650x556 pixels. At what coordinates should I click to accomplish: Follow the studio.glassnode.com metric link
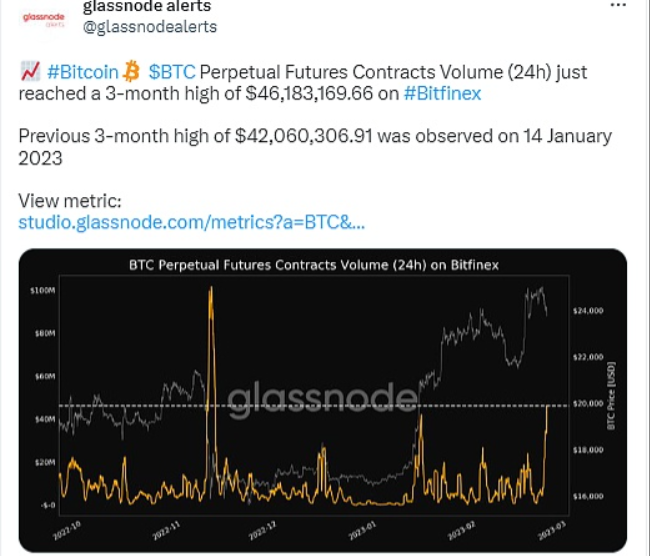[x=191, y=220]
